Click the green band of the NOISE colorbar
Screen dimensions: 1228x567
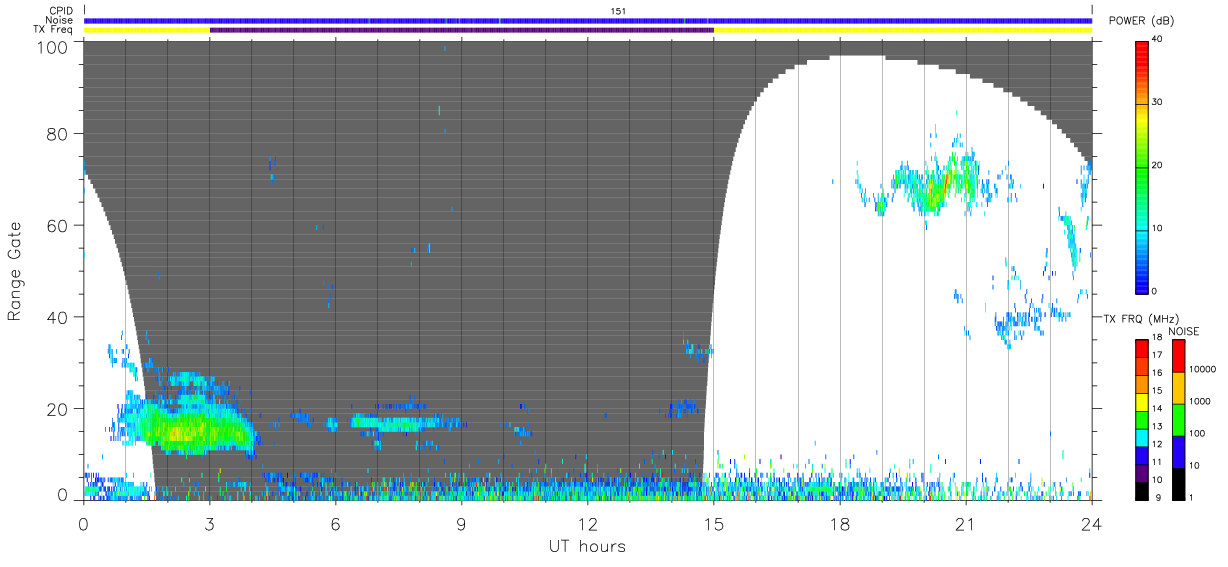tap(1178, 420)
